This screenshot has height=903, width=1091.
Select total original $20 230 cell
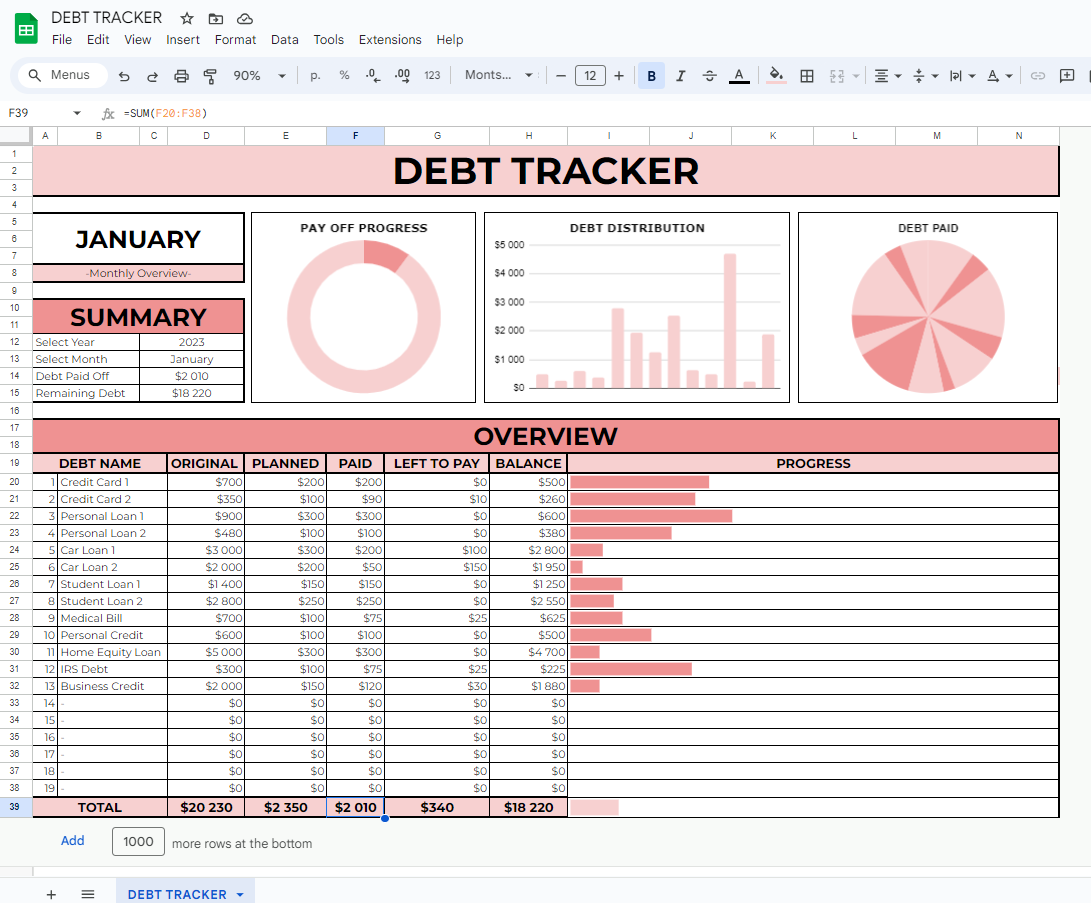(x=206, y=807)
